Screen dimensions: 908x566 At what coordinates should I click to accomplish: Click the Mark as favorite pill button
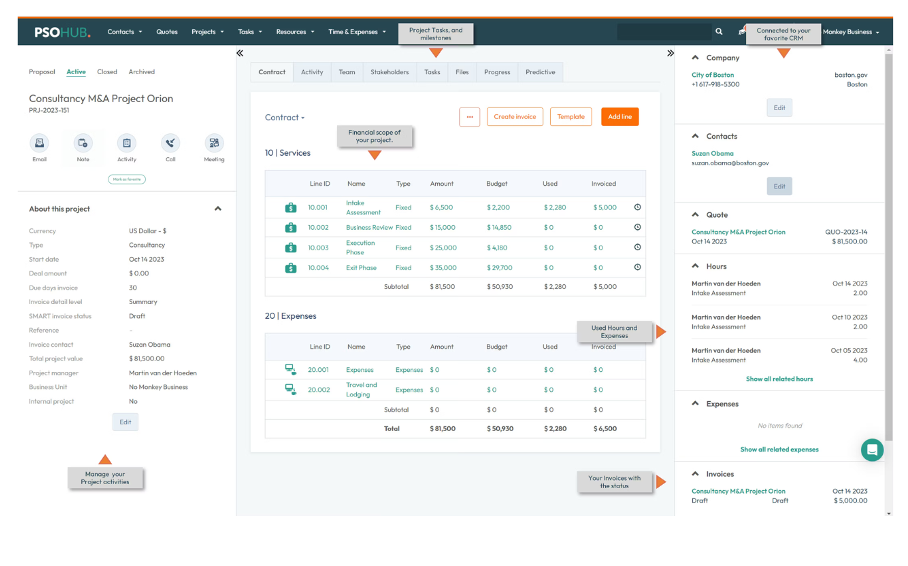point(127,180)
